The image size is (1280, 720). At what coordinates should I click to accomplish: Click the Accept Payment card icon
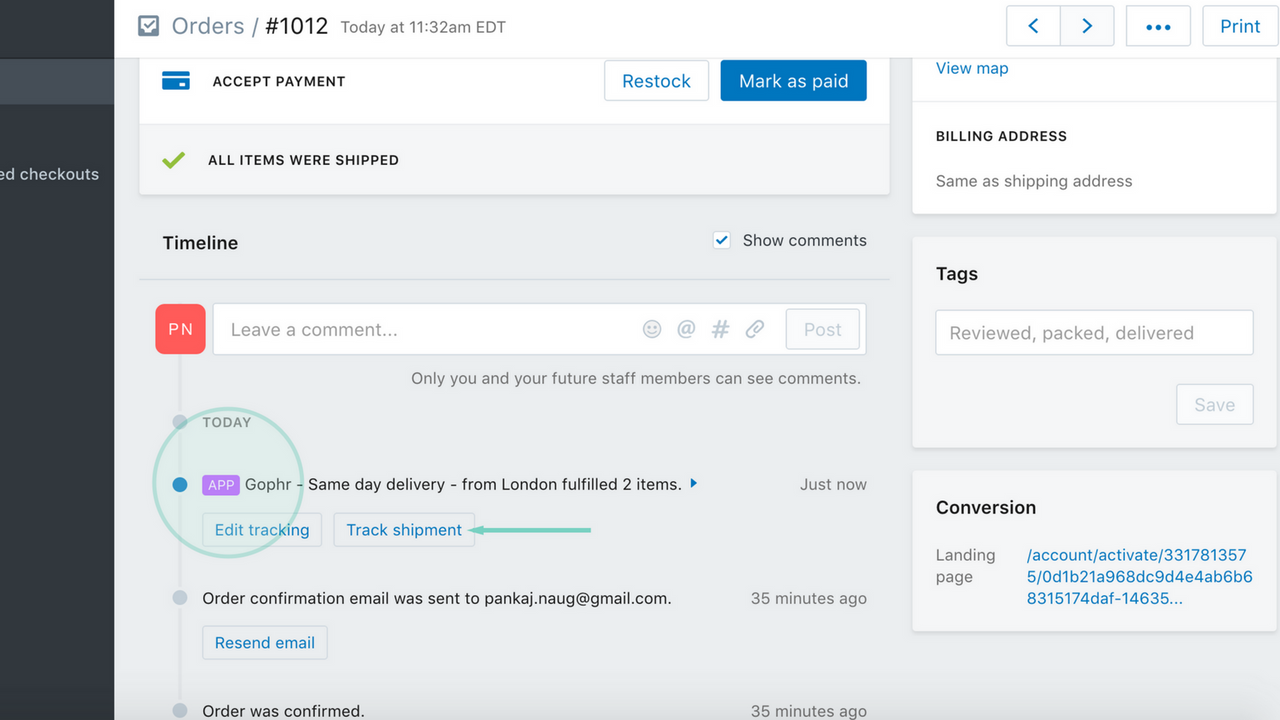pos(176,80)
